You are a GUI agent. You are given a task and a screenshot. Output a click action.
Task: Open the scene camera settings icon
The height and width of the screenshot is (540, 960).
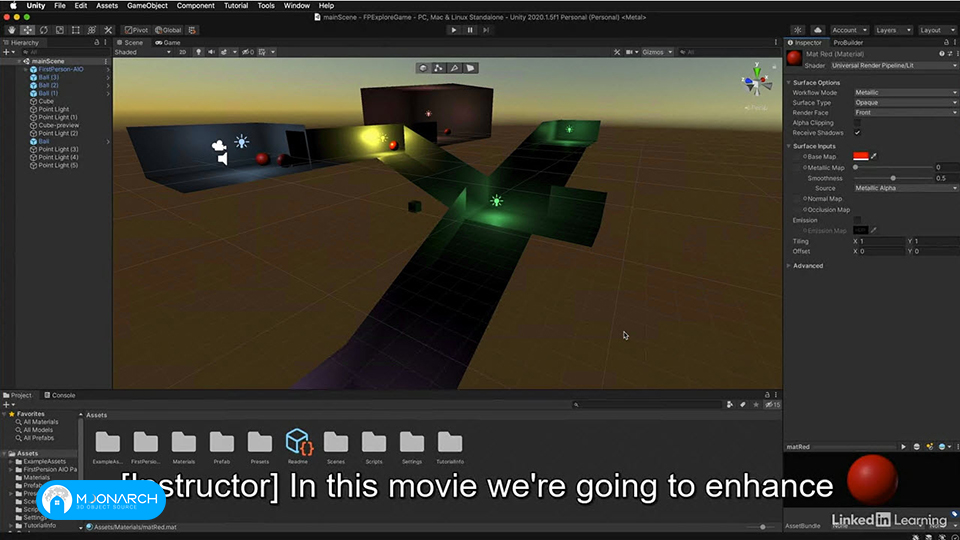630,52
